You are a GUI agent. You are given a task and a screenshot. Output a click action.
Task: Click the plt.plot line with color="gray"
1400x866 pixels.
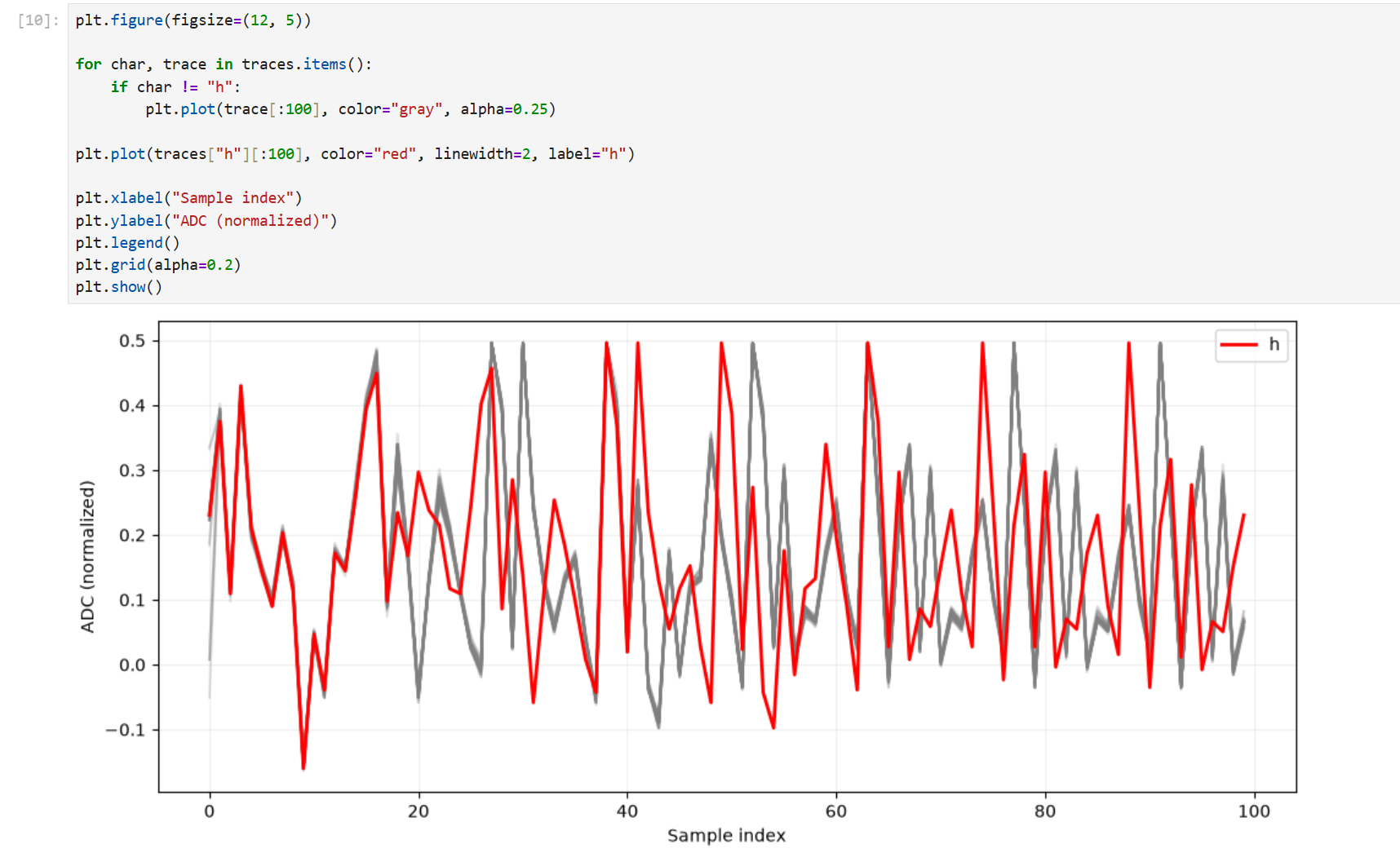coord(351,109)
